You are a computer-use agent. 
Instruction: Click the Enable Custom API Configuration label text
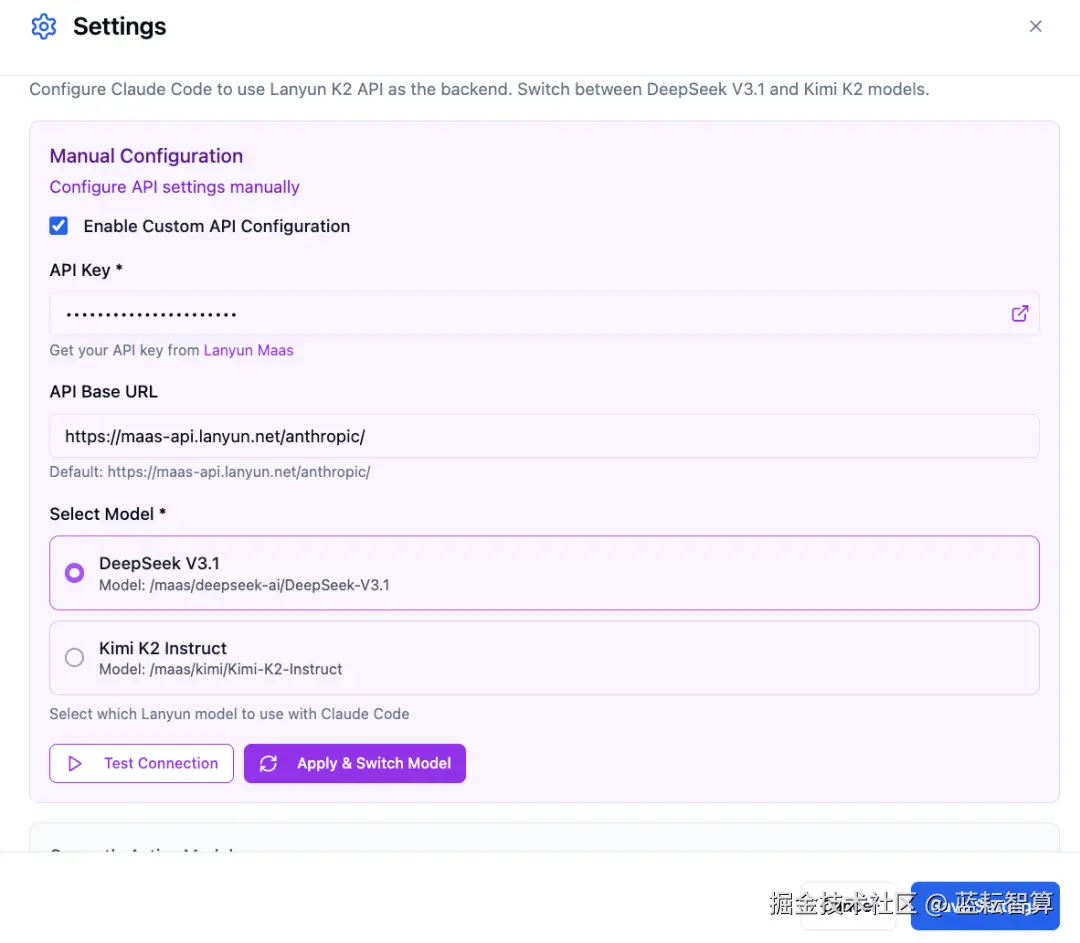pos(216,226)
